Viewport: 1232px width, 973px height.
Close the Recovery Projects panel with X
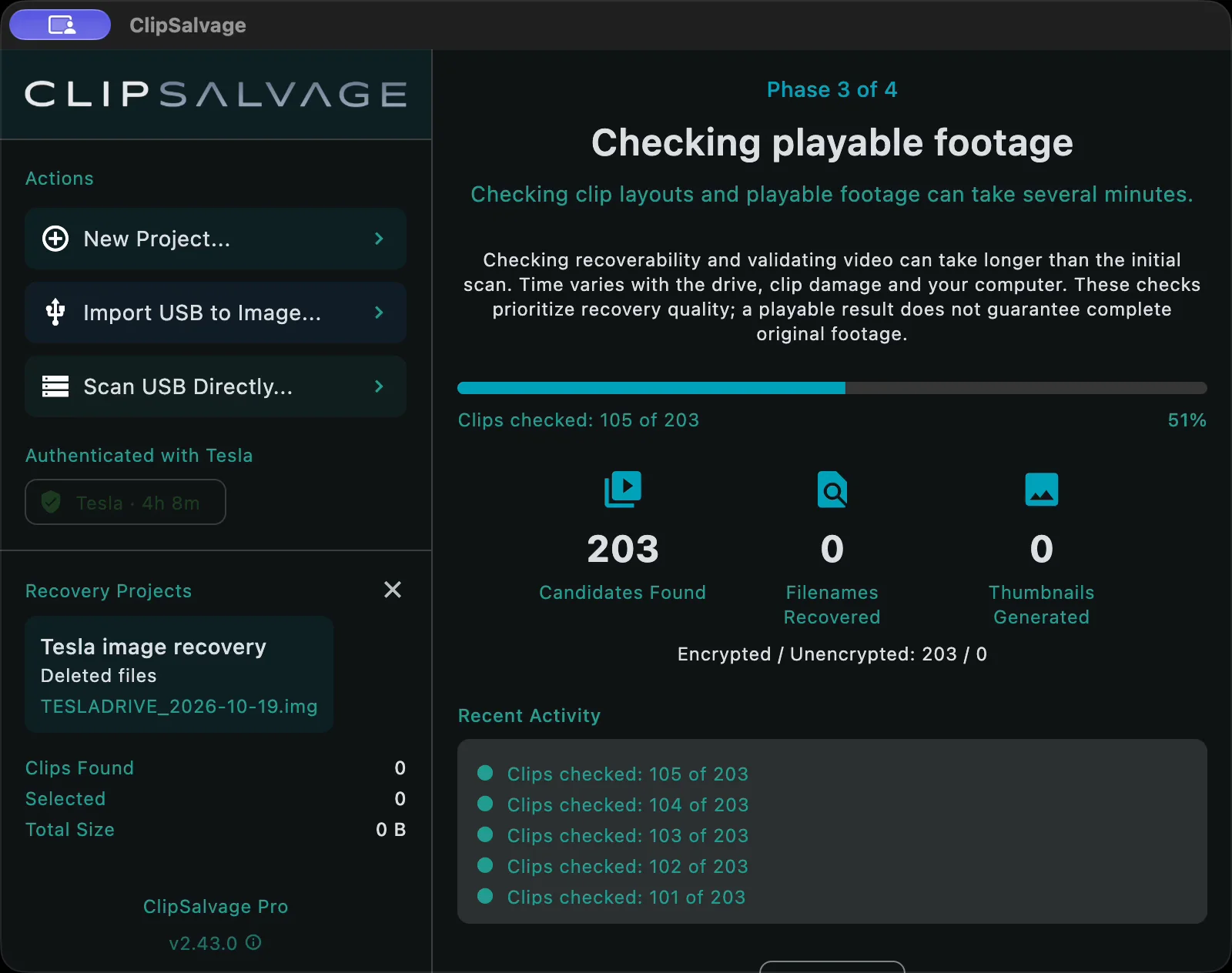pyautogui.click(x=393, y=590)
